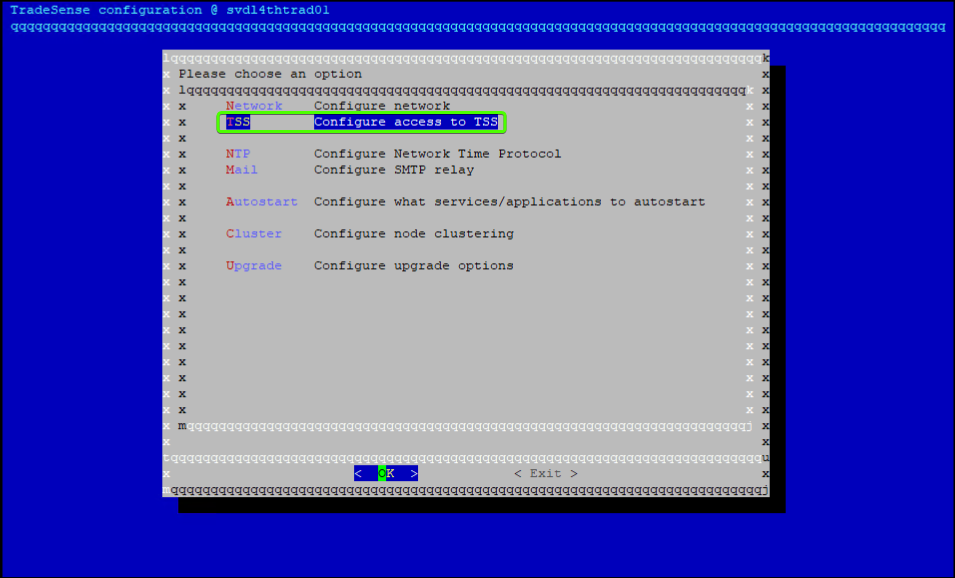Image resolution: width=955 pixels, height=578 pixels.
Task: Pick the Autostart services option
Action: pyautogui.click(x=465, y=202)
